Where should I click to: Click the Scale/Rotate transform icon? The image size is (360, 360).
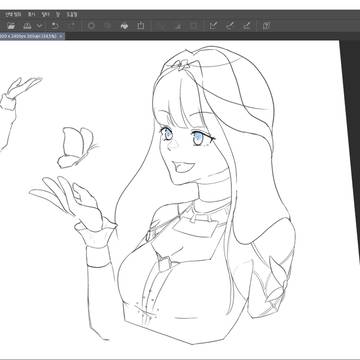(x=141, y=26)
